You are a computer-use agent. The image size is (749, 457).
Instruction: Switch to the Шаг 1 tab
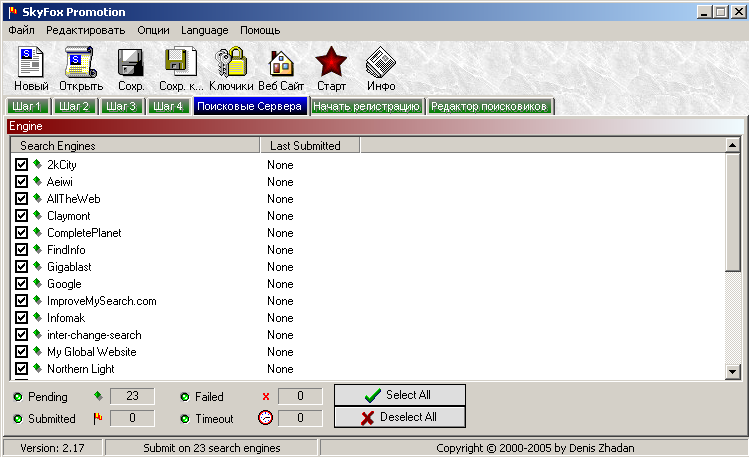[x=28, y=106]
